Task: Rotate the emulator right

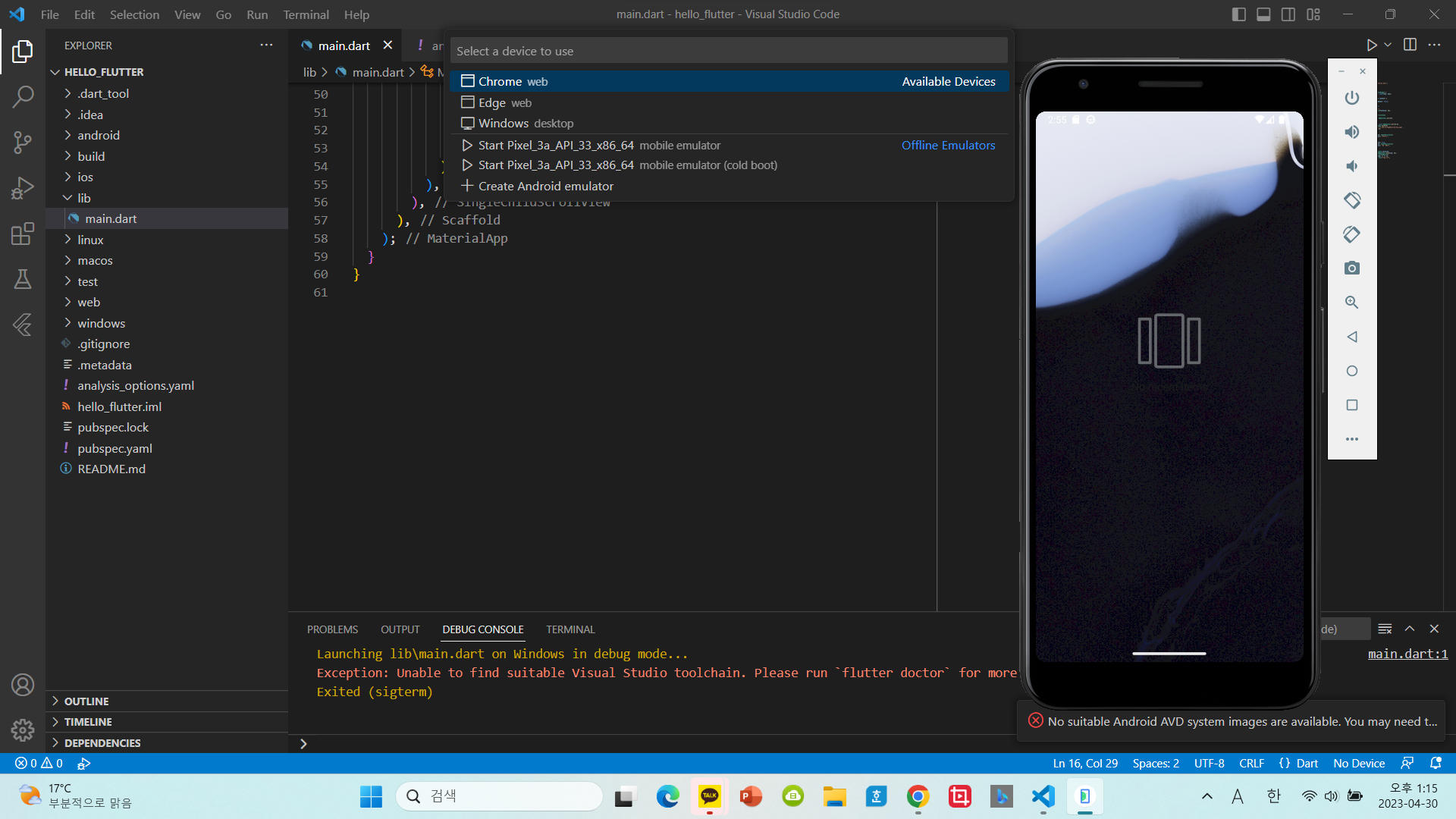Action: tap(1352, 234)
